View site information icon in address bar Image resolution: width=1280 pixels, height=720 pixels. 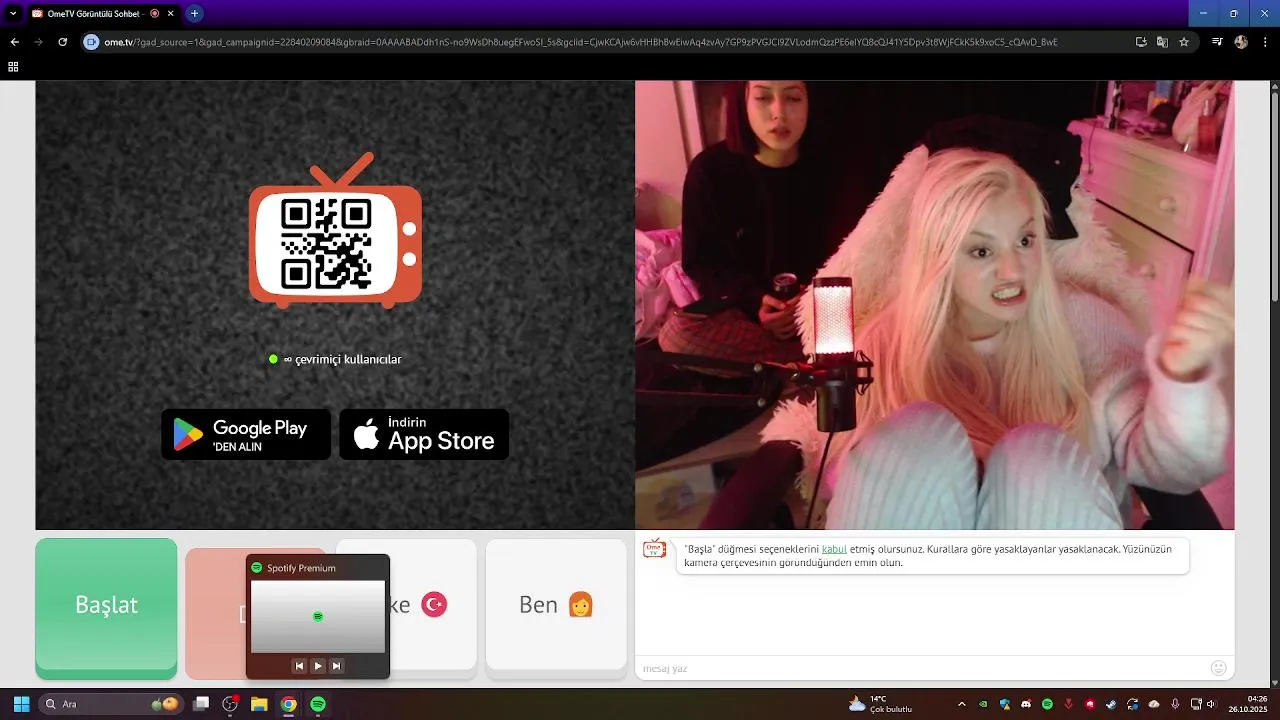coord(92,42)
